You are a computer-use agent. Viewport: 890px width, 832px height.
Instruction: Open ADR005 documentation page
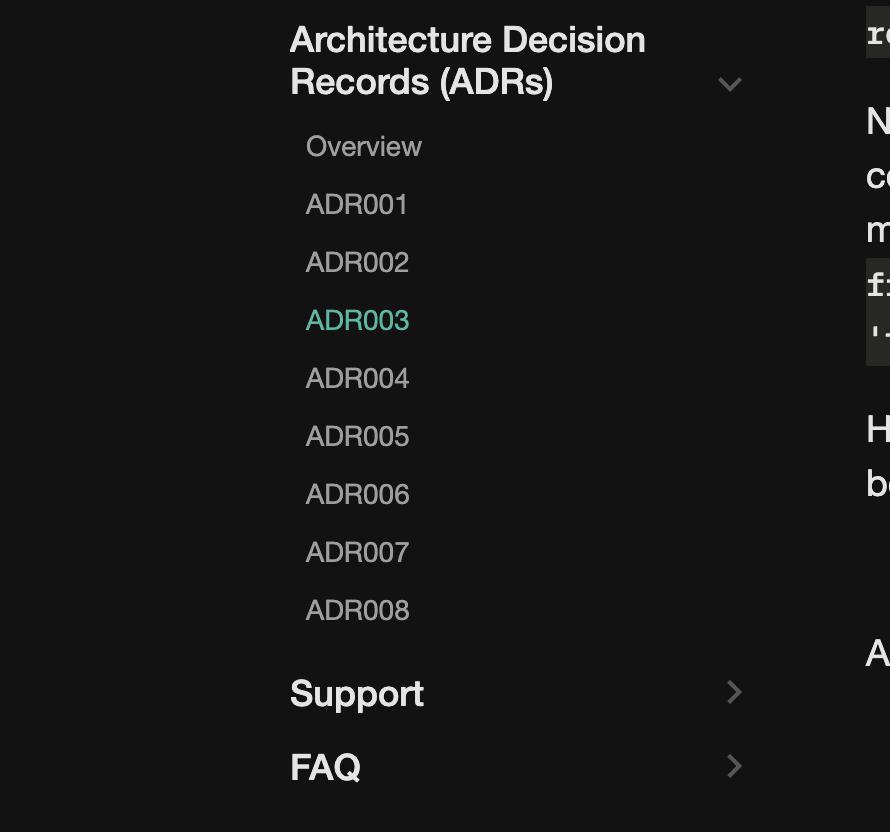tap(357, 437)
